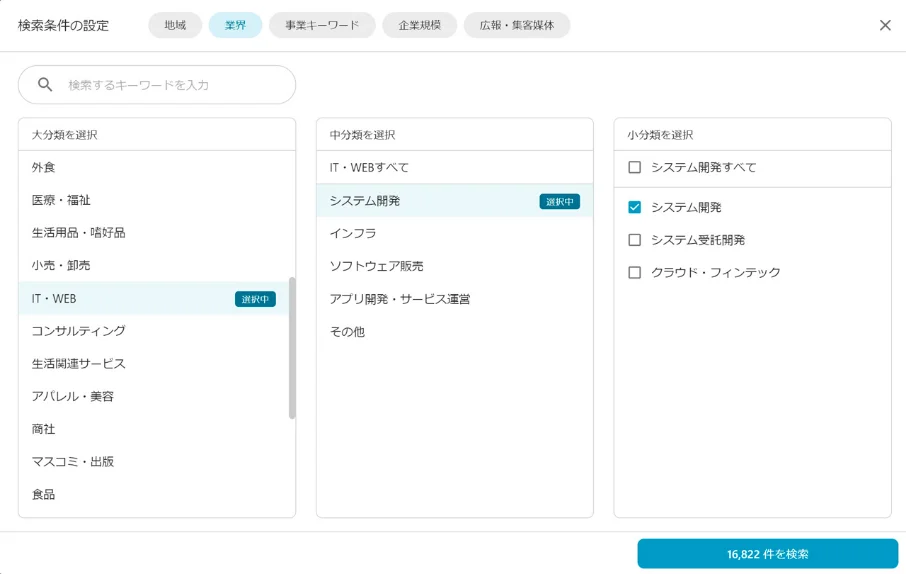The image size is (906, 574).
Task: Check the システム受託開発 checkbox
Action: click(634, 240)
